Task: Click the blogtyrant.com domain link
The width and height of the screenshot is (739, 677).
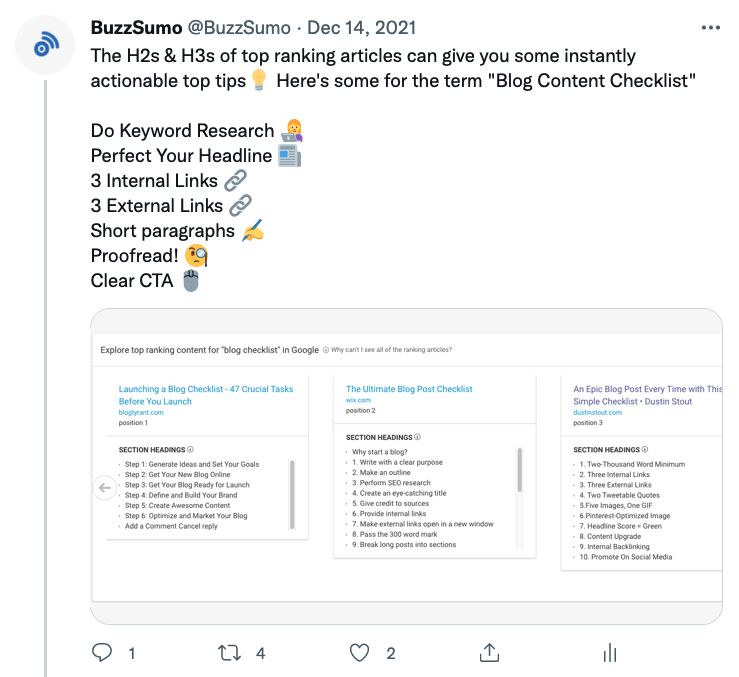Action: 139,412
